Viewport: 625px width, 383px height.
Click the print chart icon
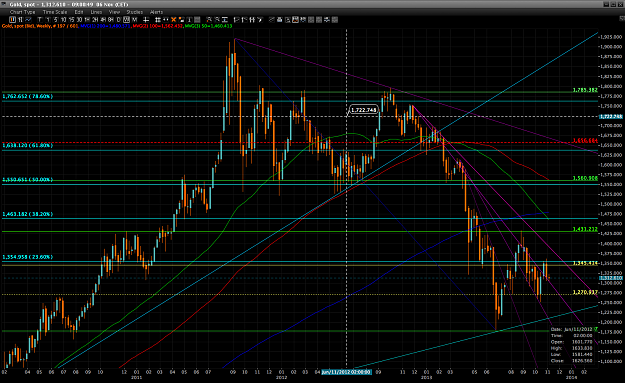(279, 20)
